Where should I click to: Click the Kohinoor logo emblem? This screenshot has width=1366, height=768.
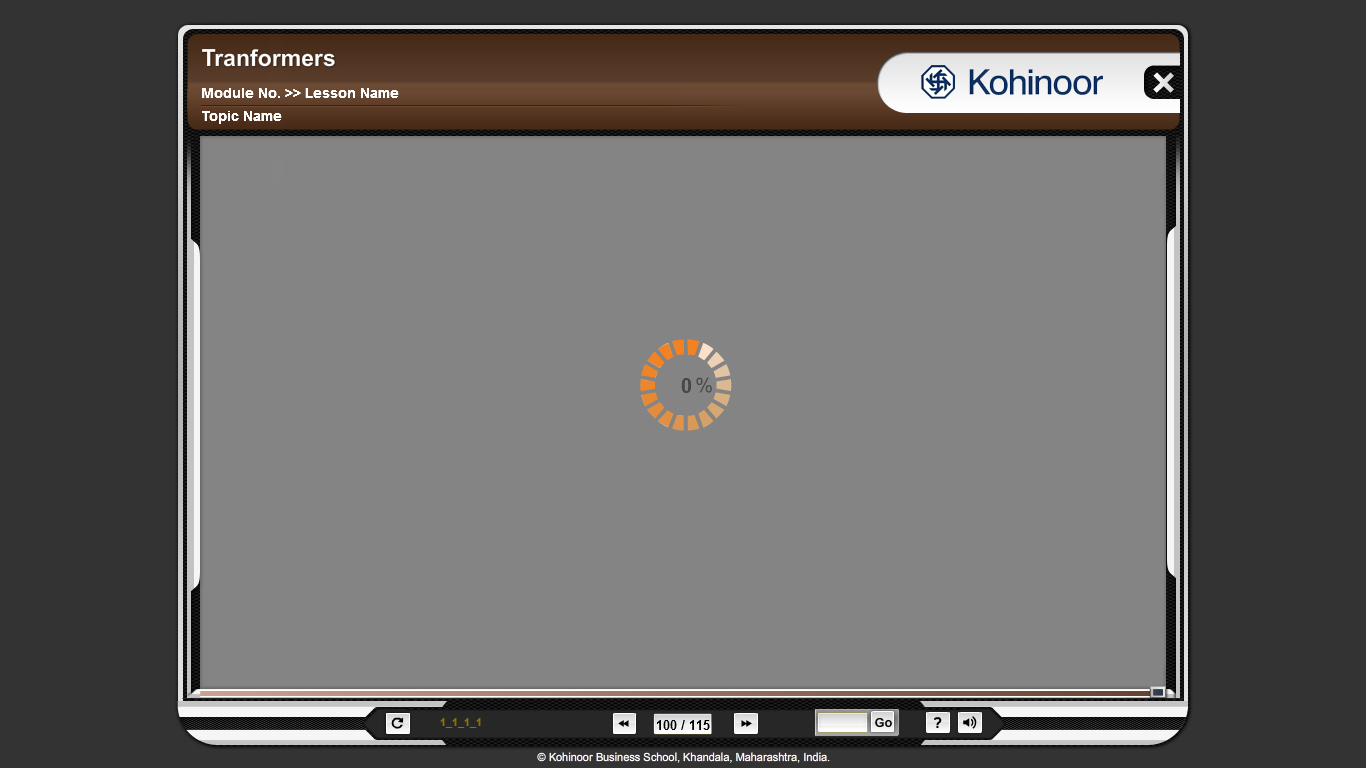pos(938,82)
